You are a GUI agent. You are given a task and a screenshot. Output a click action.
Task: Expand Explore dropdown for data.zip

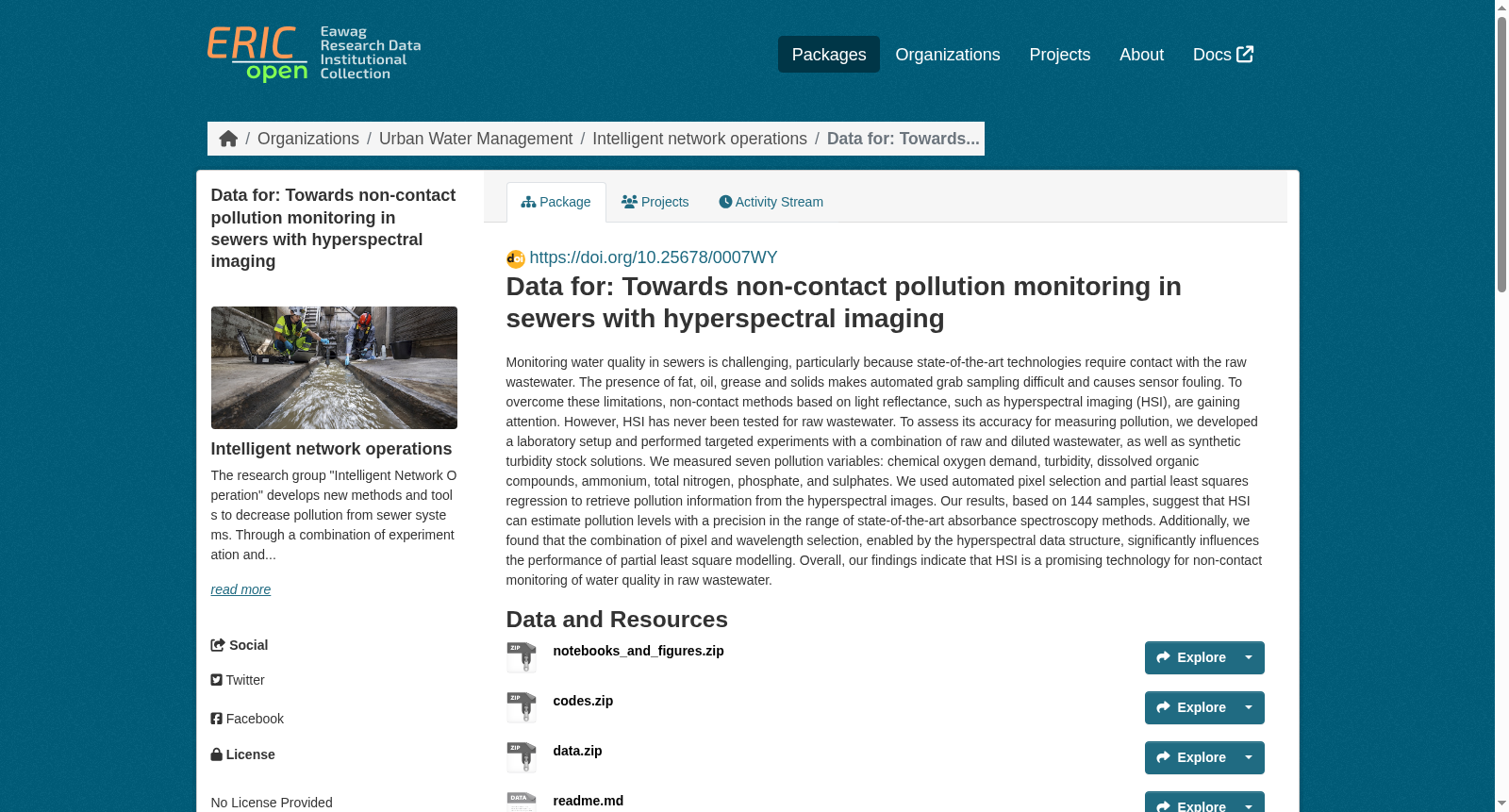tap(1249, 757)
